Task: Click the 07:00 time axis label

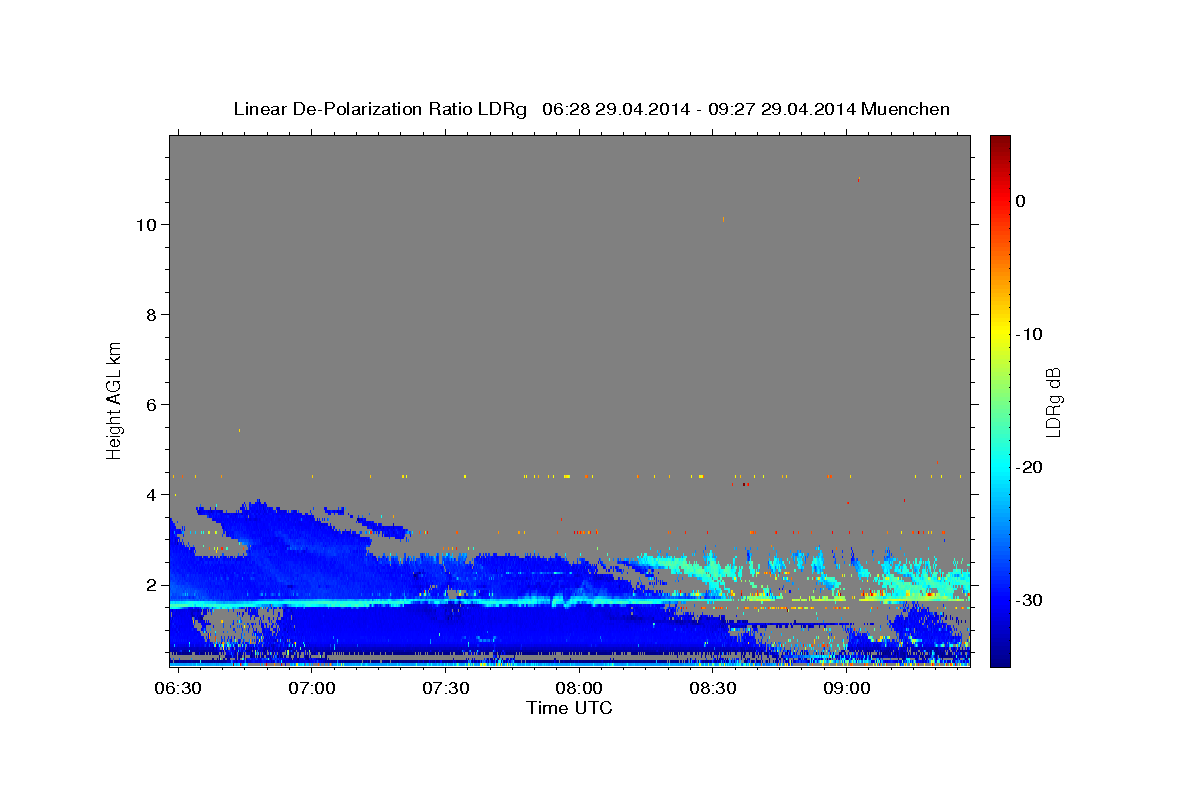Action: [312, 689]
